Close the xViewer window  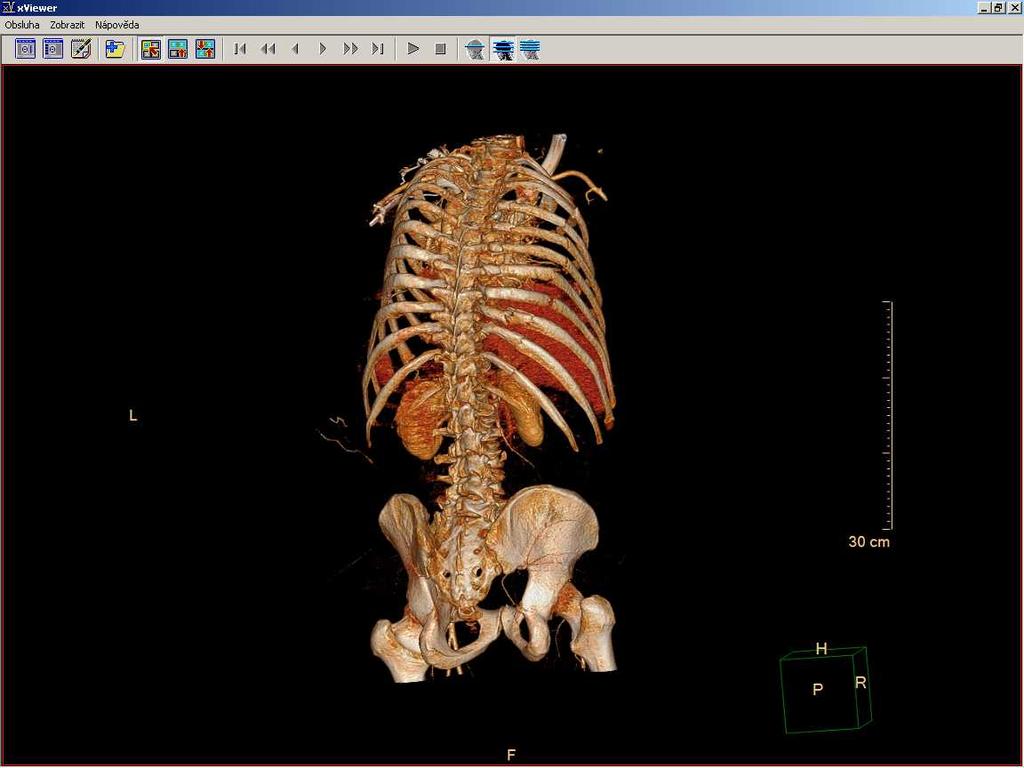[1015, 8]
